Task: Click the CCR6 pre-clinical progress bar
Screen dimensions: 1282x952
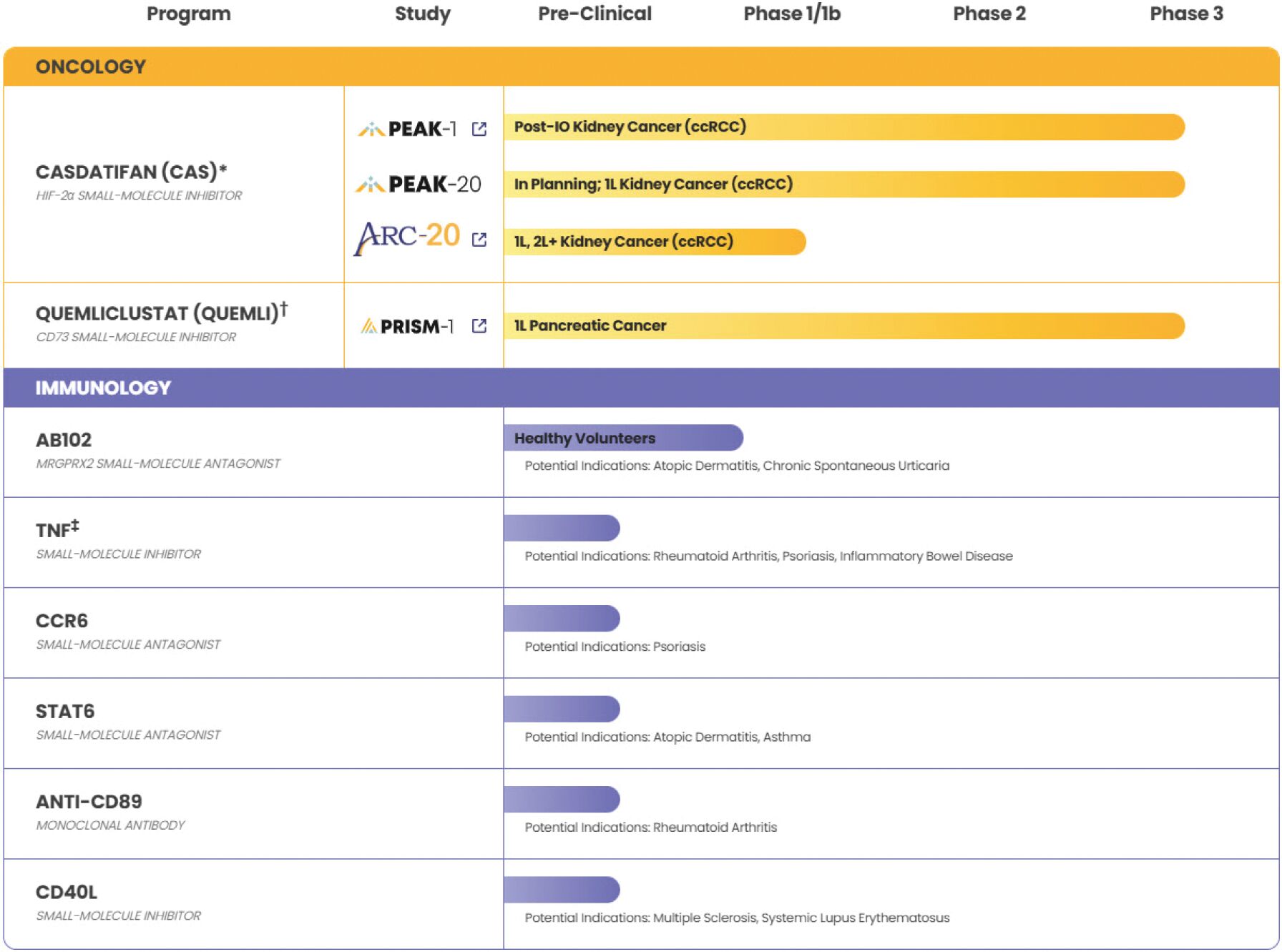Action: [x=562, y=618]
